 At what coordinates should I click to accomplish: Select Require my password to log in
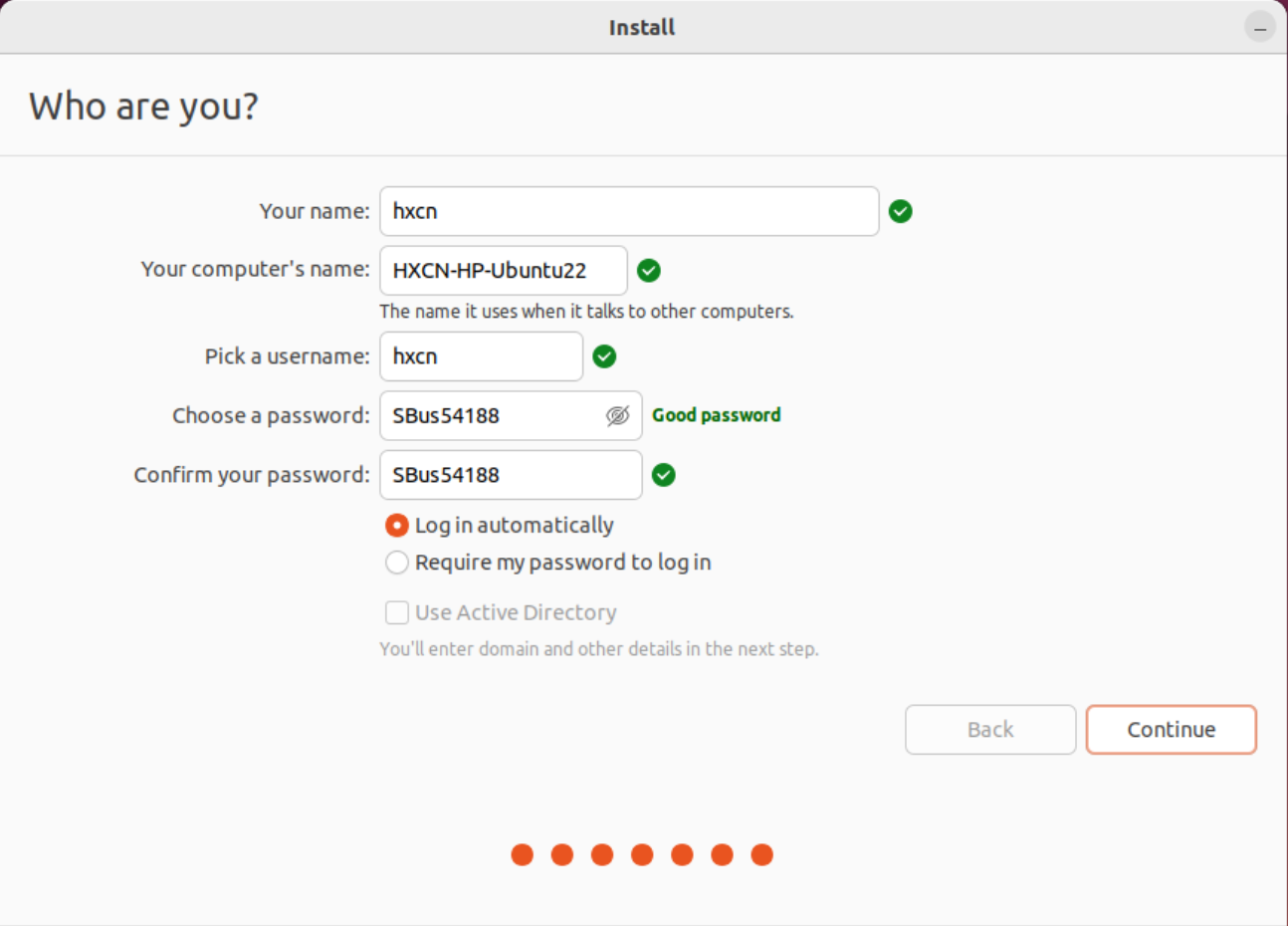pyautogui.click(x=397, y=563)
